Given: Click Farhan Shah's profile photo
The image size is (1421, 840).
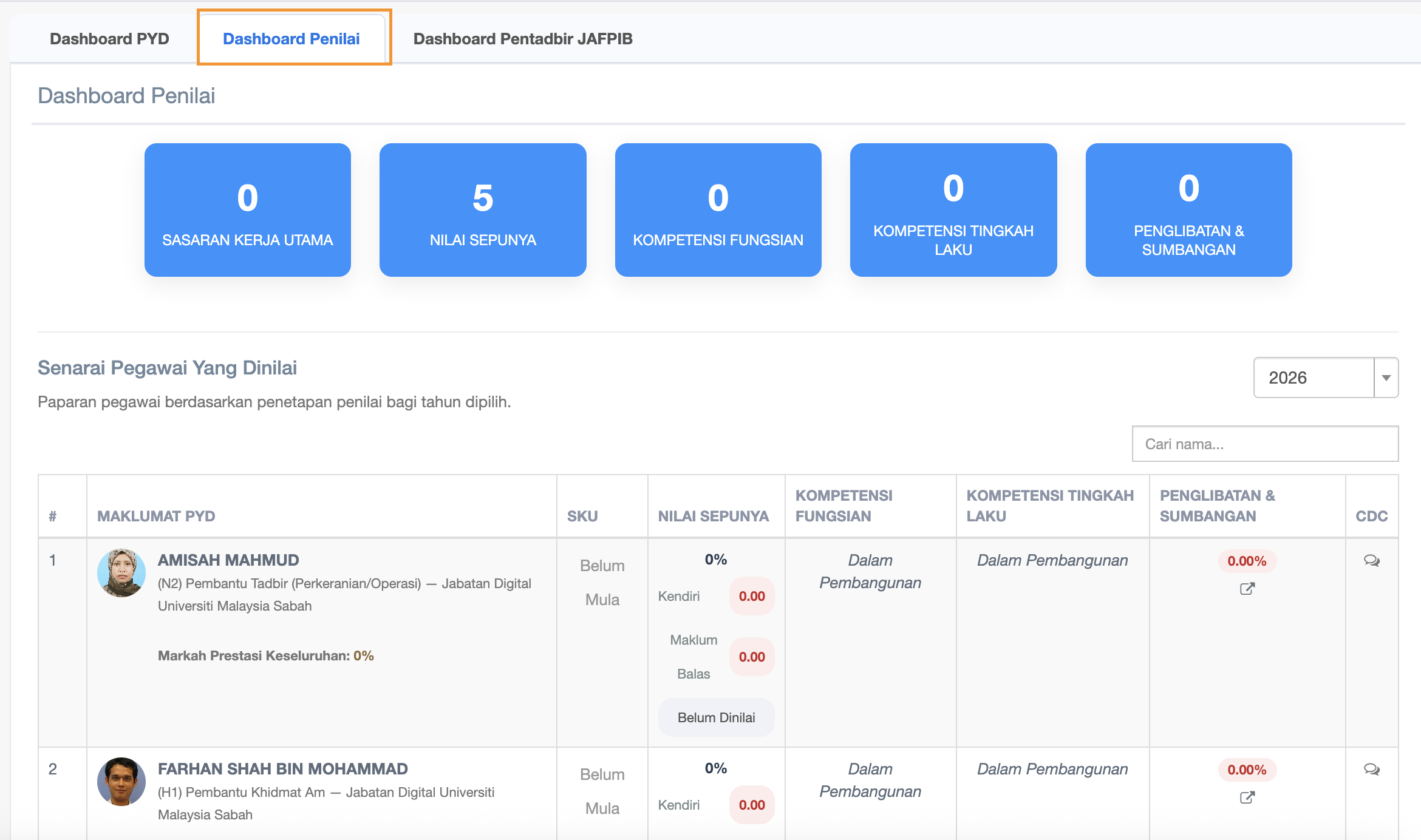Looking at the screenshot, I should (x=121, y=782).
